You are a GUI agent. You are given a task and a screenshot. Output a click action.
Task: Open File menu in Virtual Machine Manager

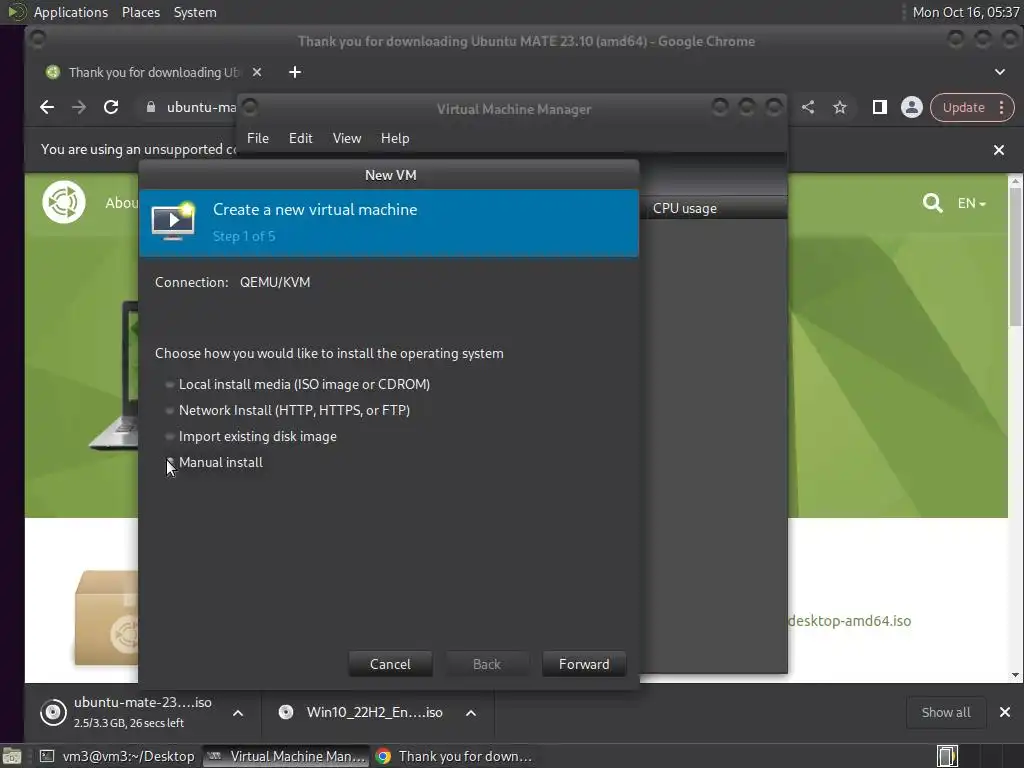coord(258,138)
